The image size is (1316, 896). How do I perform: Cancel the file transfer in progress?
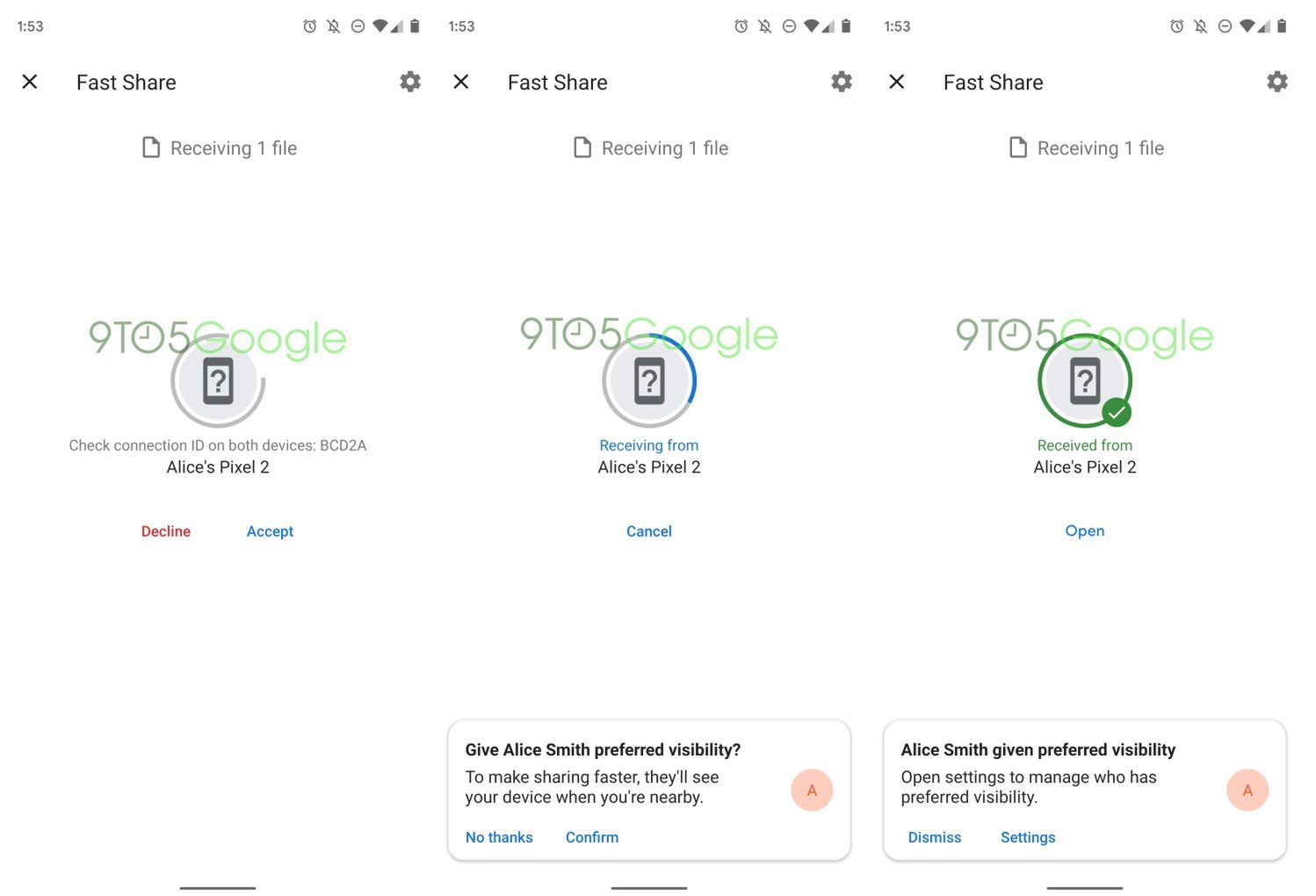pyautogui.click(x=648, y=531)
